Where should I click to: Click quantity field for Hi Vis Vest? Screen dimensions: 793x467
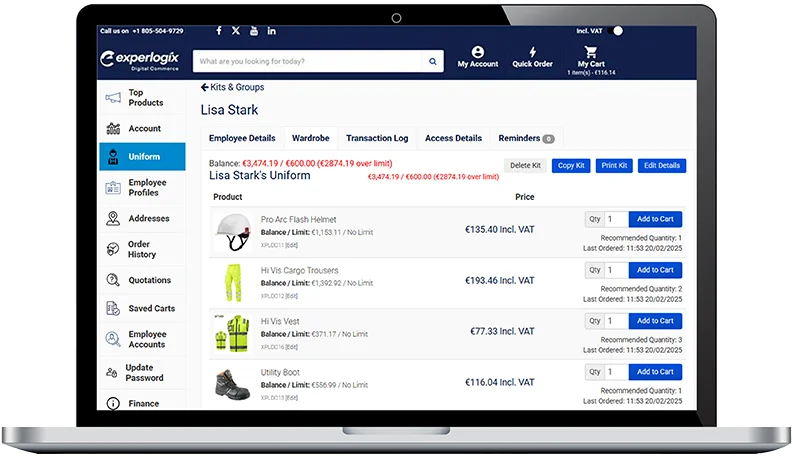pos(615,321)
